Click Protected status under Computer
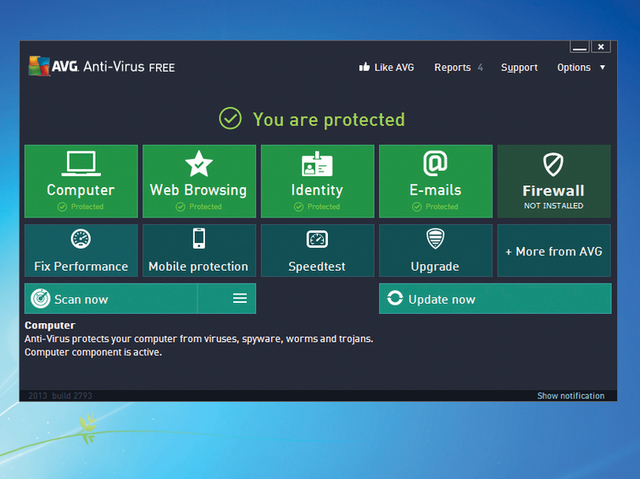640x479 pixels. click(x=80, y=207)
